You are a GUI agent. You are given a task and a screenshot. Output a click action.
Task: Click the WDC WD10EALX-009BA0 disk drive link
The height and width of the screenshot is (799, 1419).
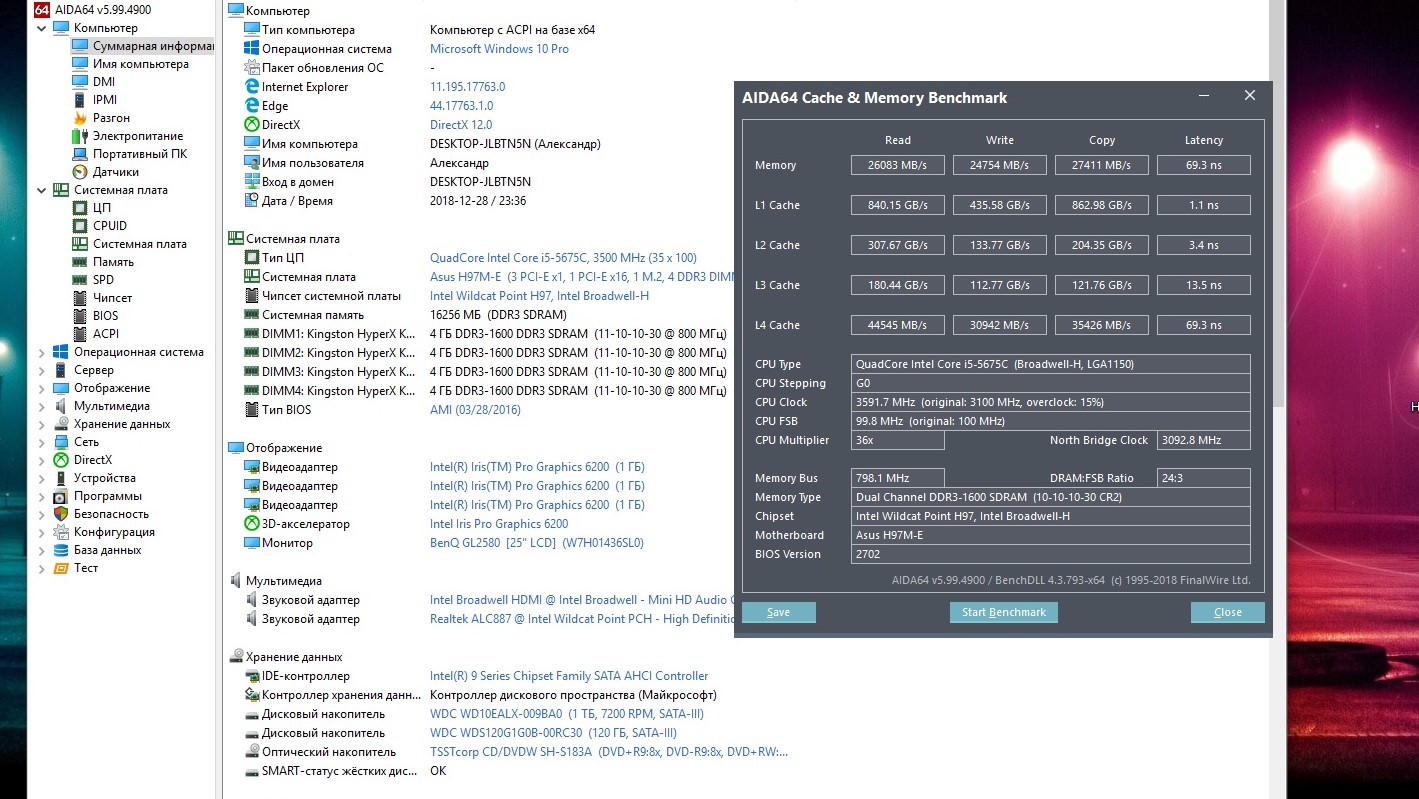(567, 714)
